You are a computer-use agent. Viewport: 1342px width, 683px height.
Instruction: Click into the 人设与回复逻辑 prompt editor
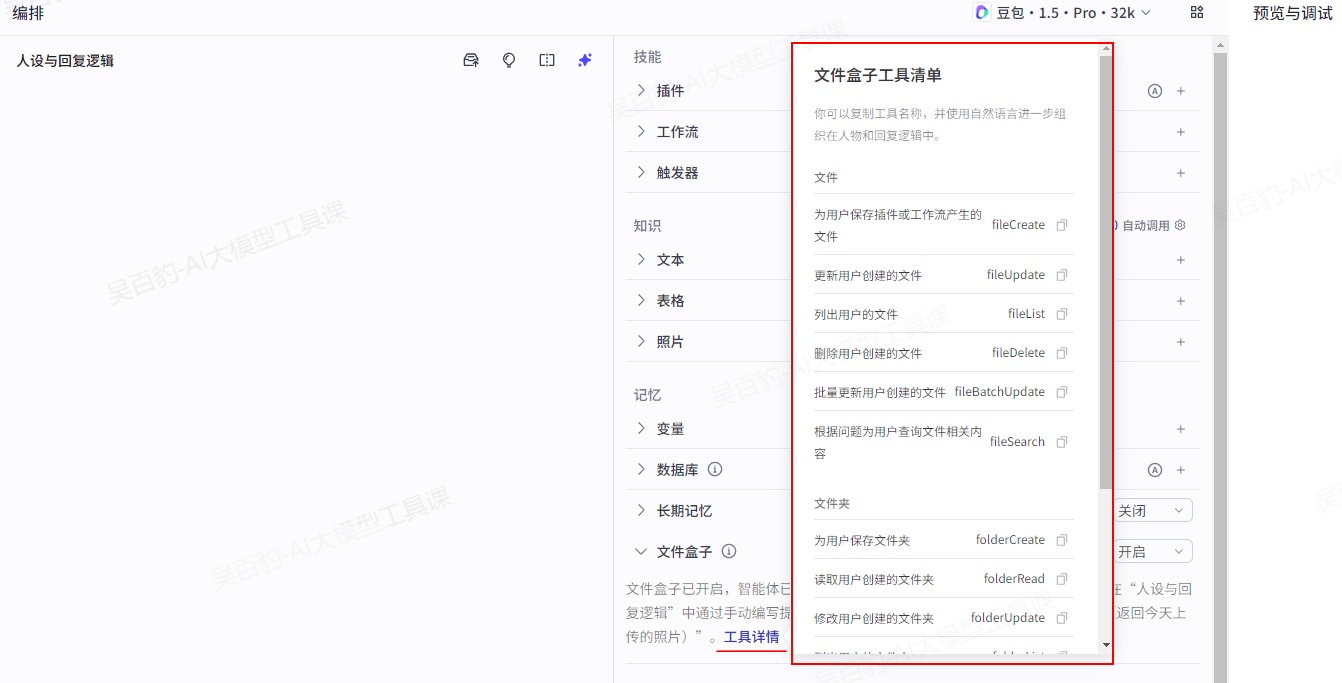(306, 380)
